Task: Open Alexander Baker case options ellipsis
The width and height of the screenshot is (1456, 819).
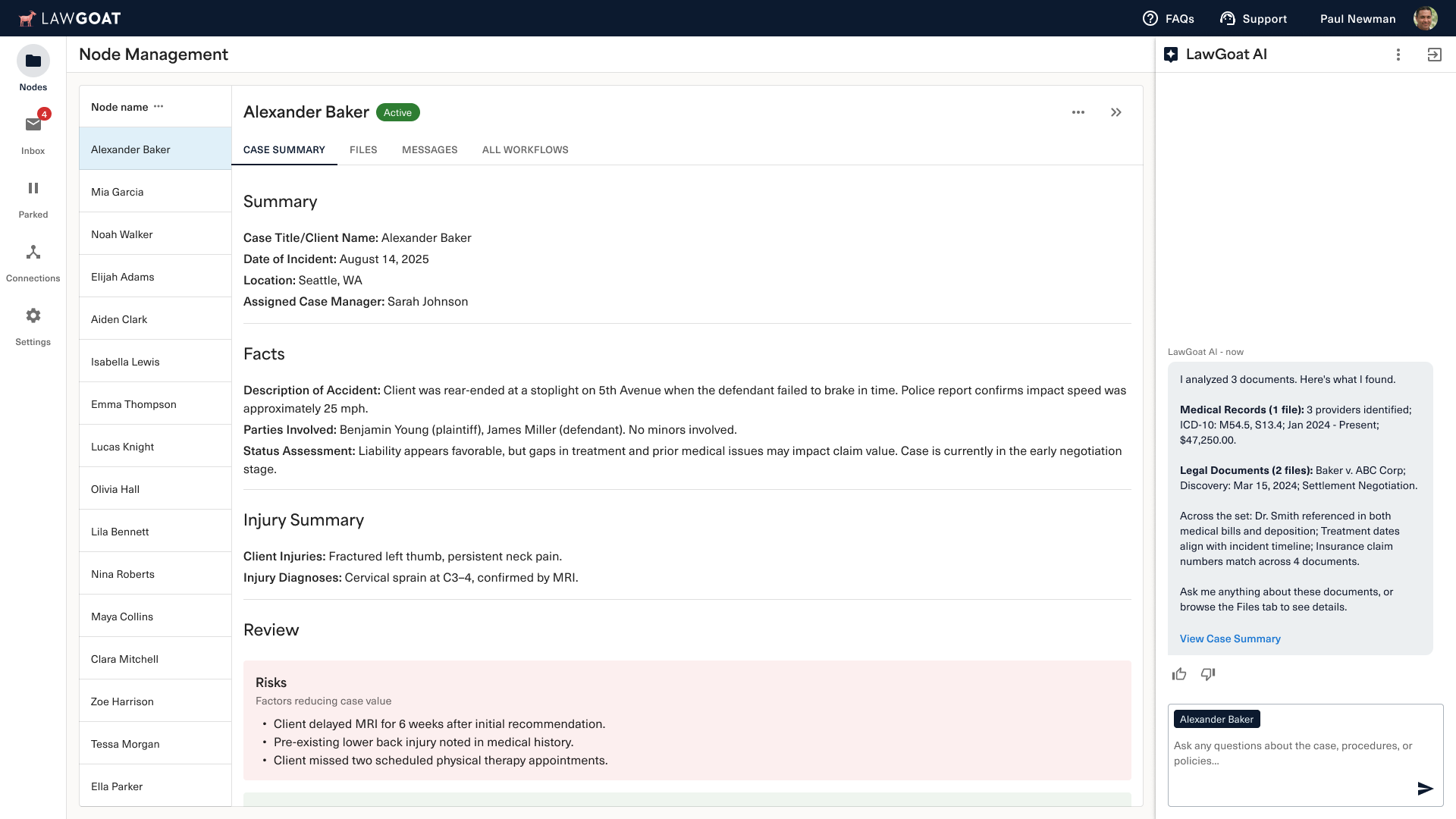Action: click(1078, 112)
